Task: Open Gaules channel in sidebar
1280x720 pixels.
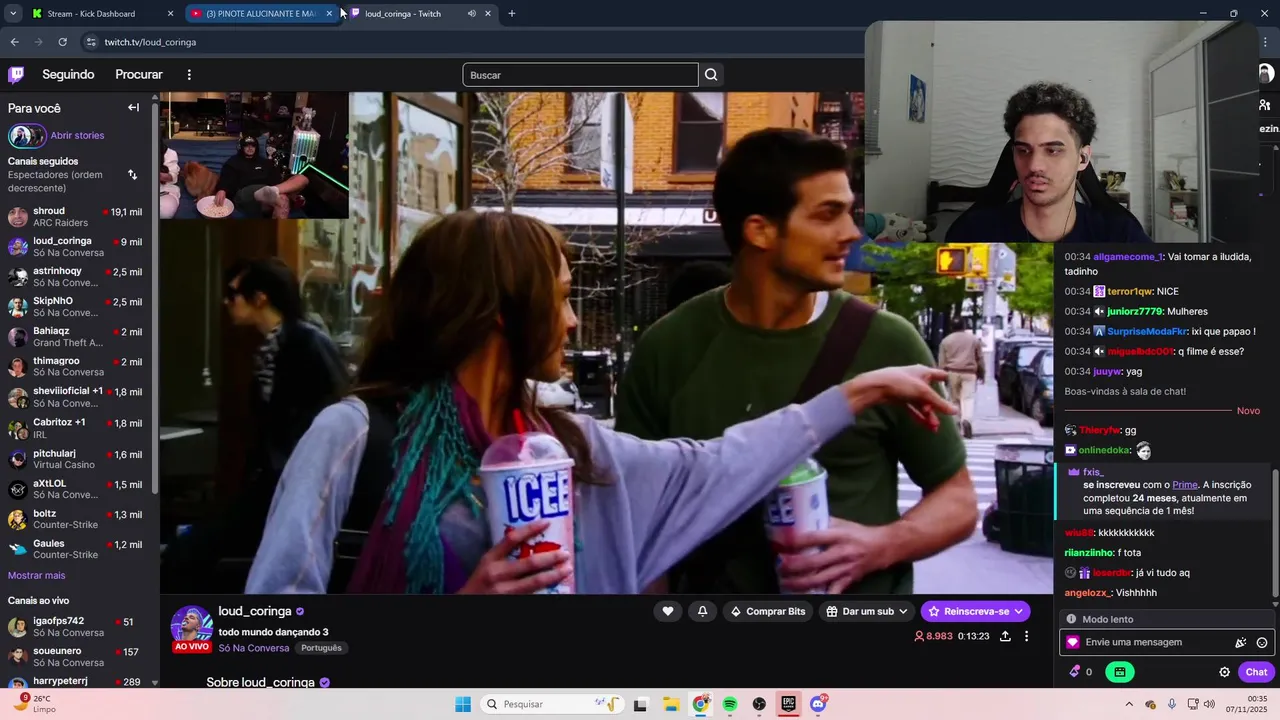Action: coord(78,549)
